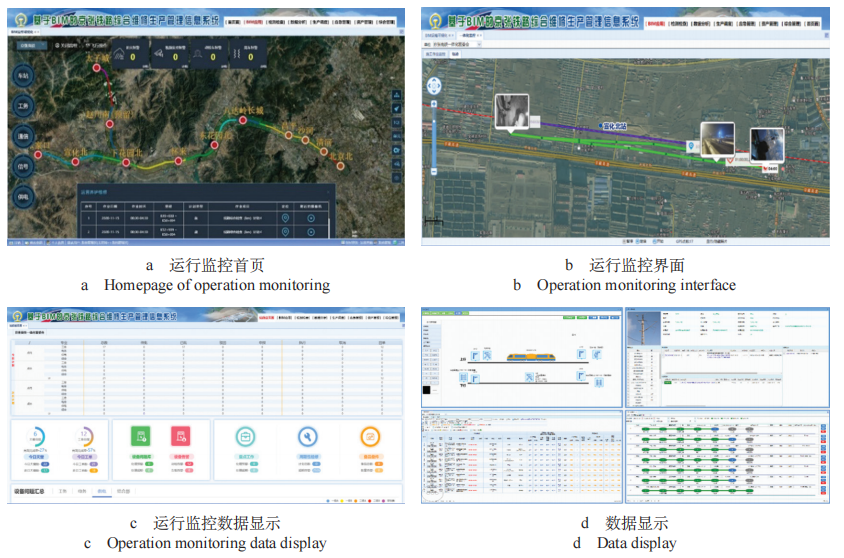The image size is (844, 558).
Task: Select the 通信 round button on monitoring homepage
Action: 23,136
